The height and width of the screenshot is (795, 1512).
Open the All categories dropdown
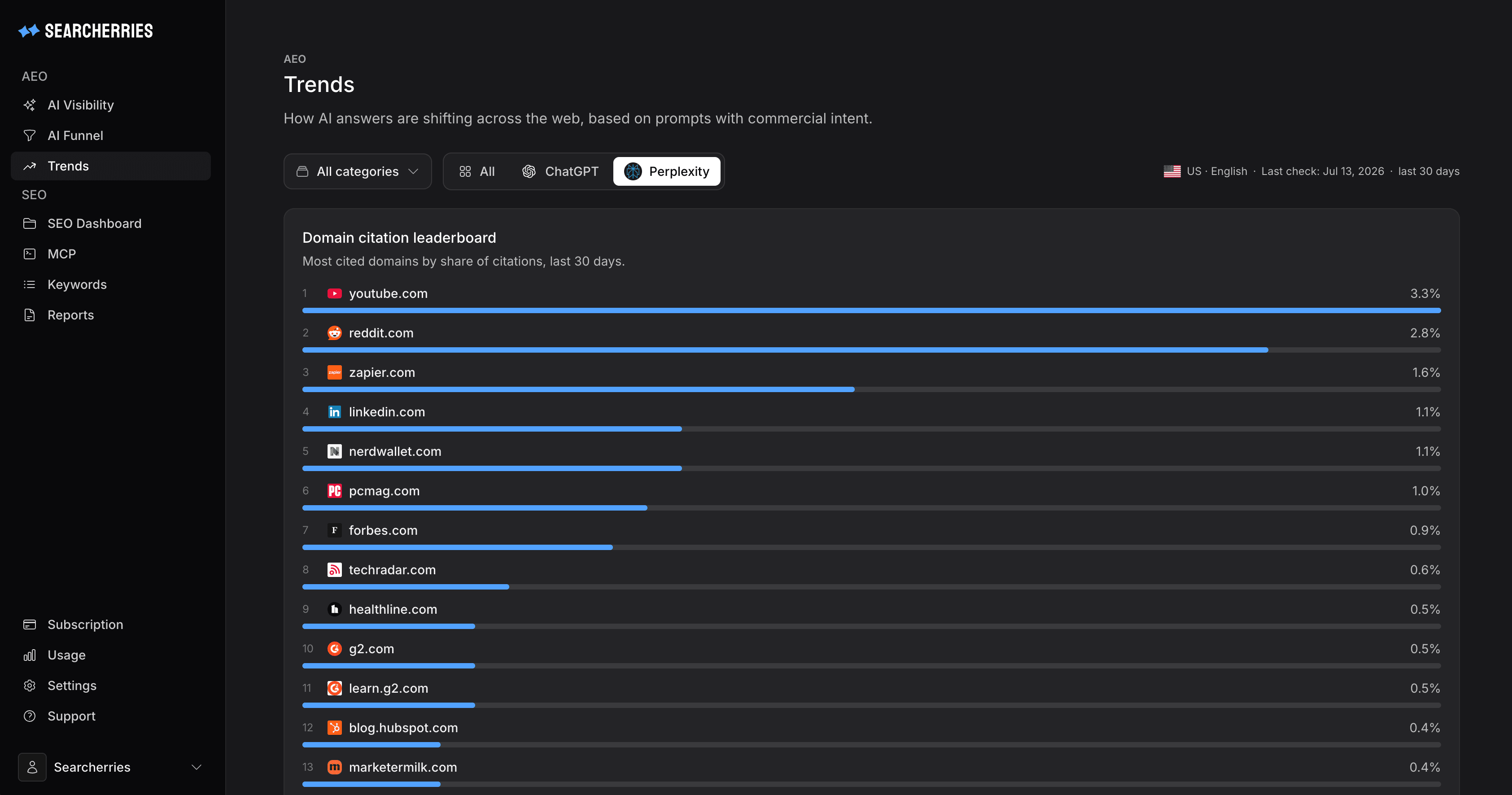pyautogui.click(x=358, y=171)
